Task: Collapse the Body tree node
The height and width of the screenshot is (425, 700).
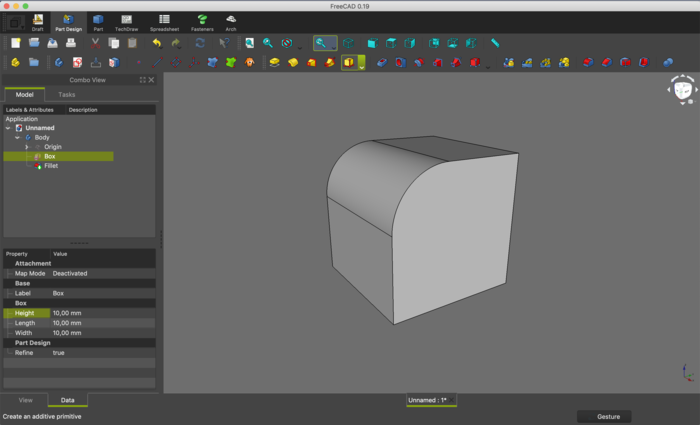Action: (17, 137)
